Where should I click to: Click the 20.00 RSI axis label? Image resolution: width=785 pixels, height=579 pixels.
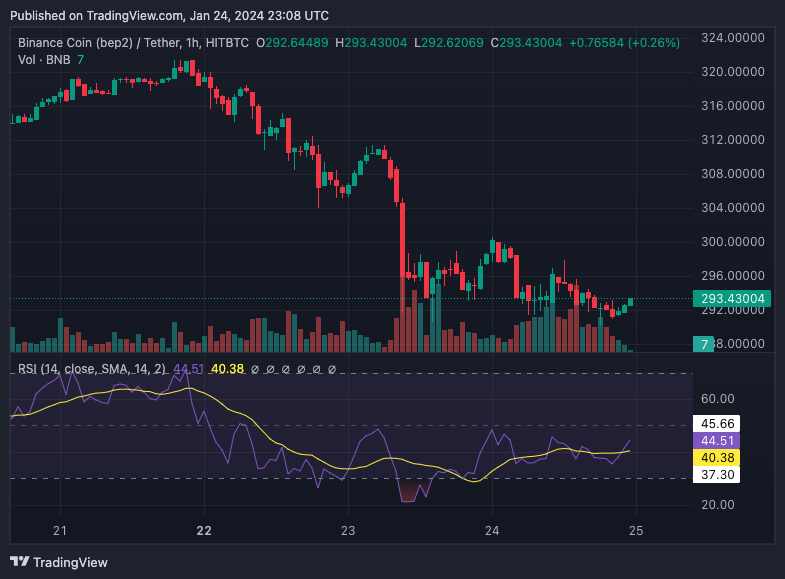point(718,504)
